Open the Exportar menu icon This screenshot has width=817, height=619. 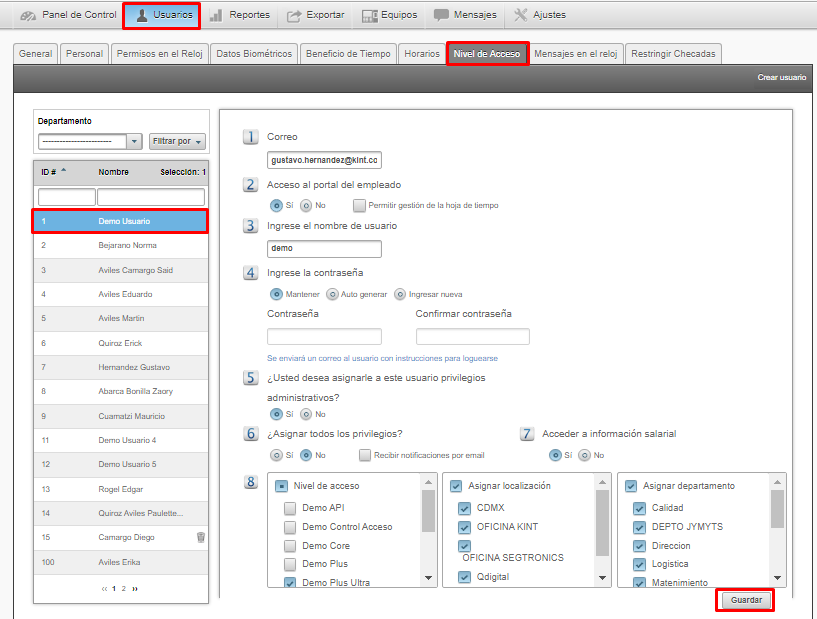294,15
